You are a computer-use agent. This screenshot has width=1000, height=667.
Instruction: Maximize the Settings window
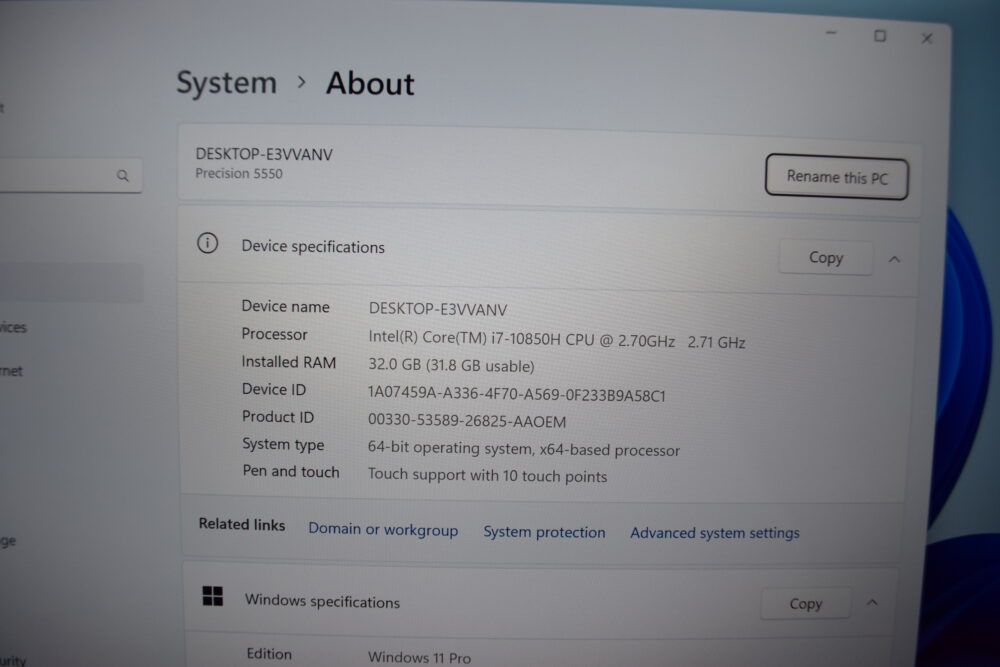click(880, 36)
